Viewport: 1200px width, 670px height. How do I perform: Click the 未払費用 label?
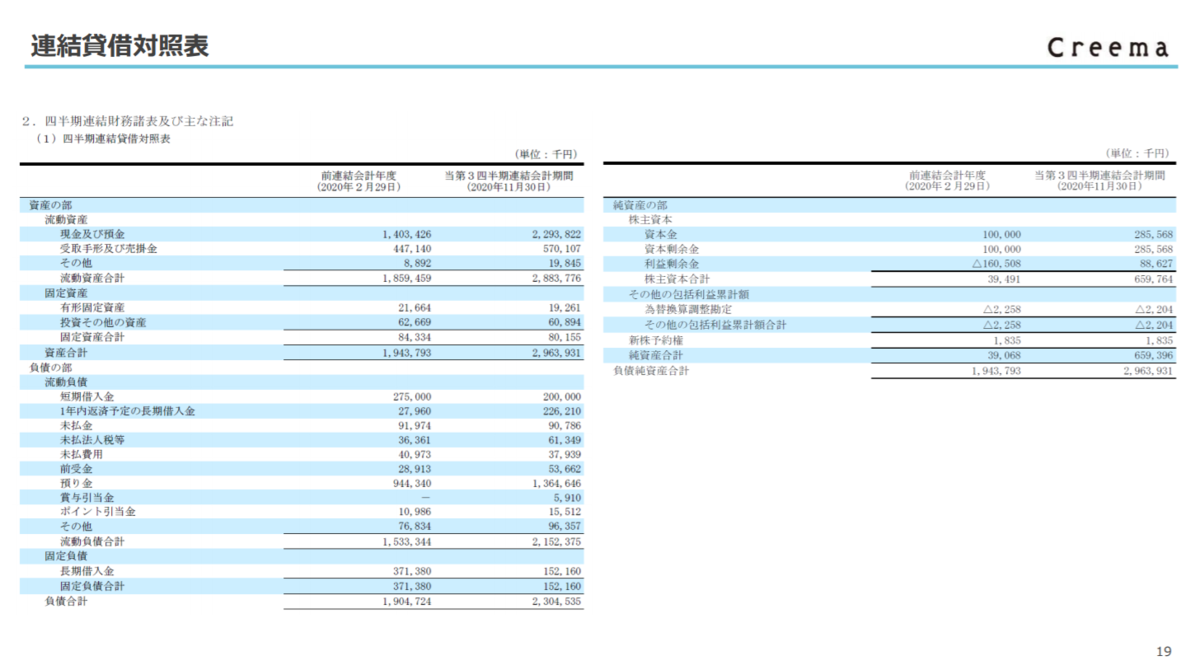click(81, 454)
